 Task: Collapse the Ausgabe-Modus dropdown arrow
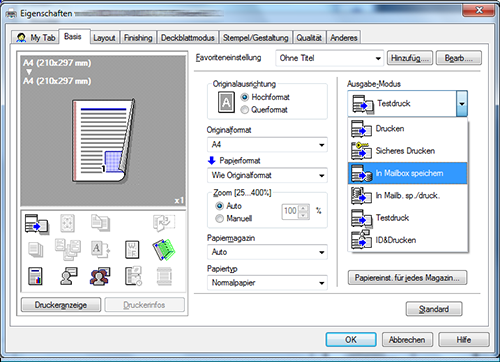click(x=462, y=104)
